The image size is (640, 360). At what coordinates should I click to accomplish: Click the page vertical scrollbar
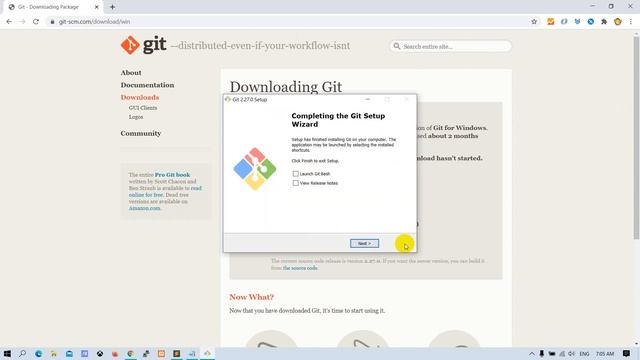point(636,139)
